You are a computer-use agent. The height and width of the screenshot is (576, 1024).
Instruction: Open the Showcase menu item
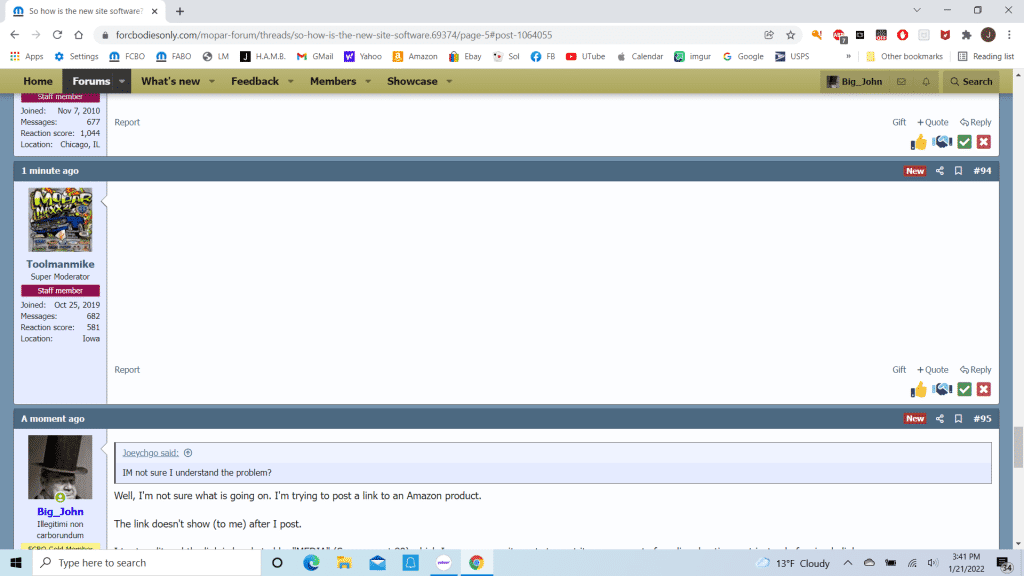[413, 82]
